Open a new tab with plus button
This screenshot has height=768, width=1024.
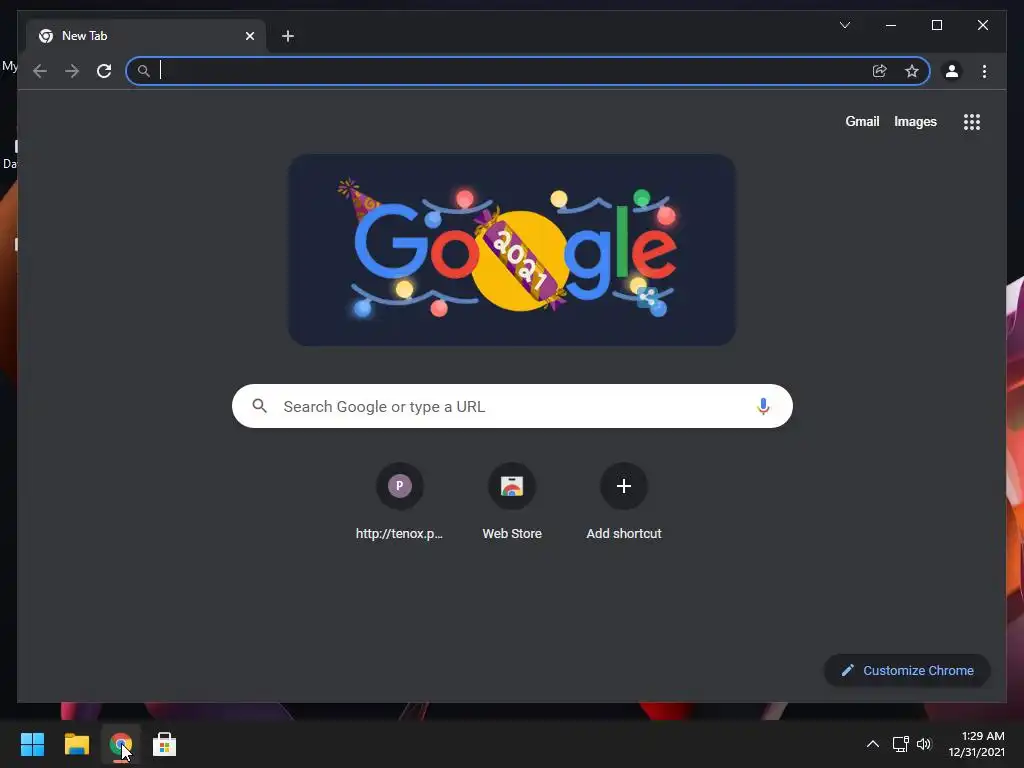pos(288,36)
